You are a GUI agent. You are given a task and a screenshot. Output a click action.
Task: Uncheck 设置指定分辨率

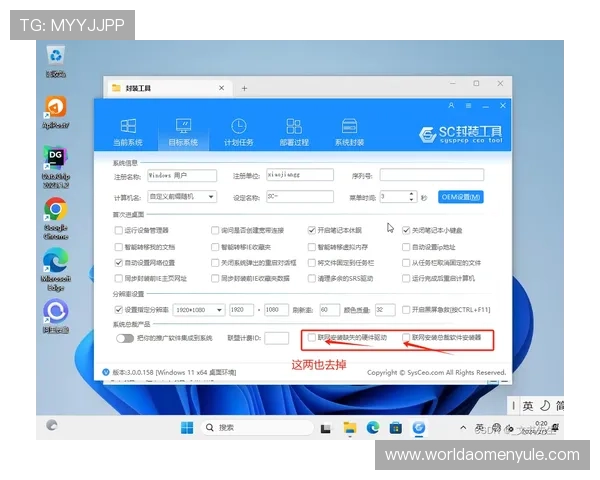tap(119, 309)
